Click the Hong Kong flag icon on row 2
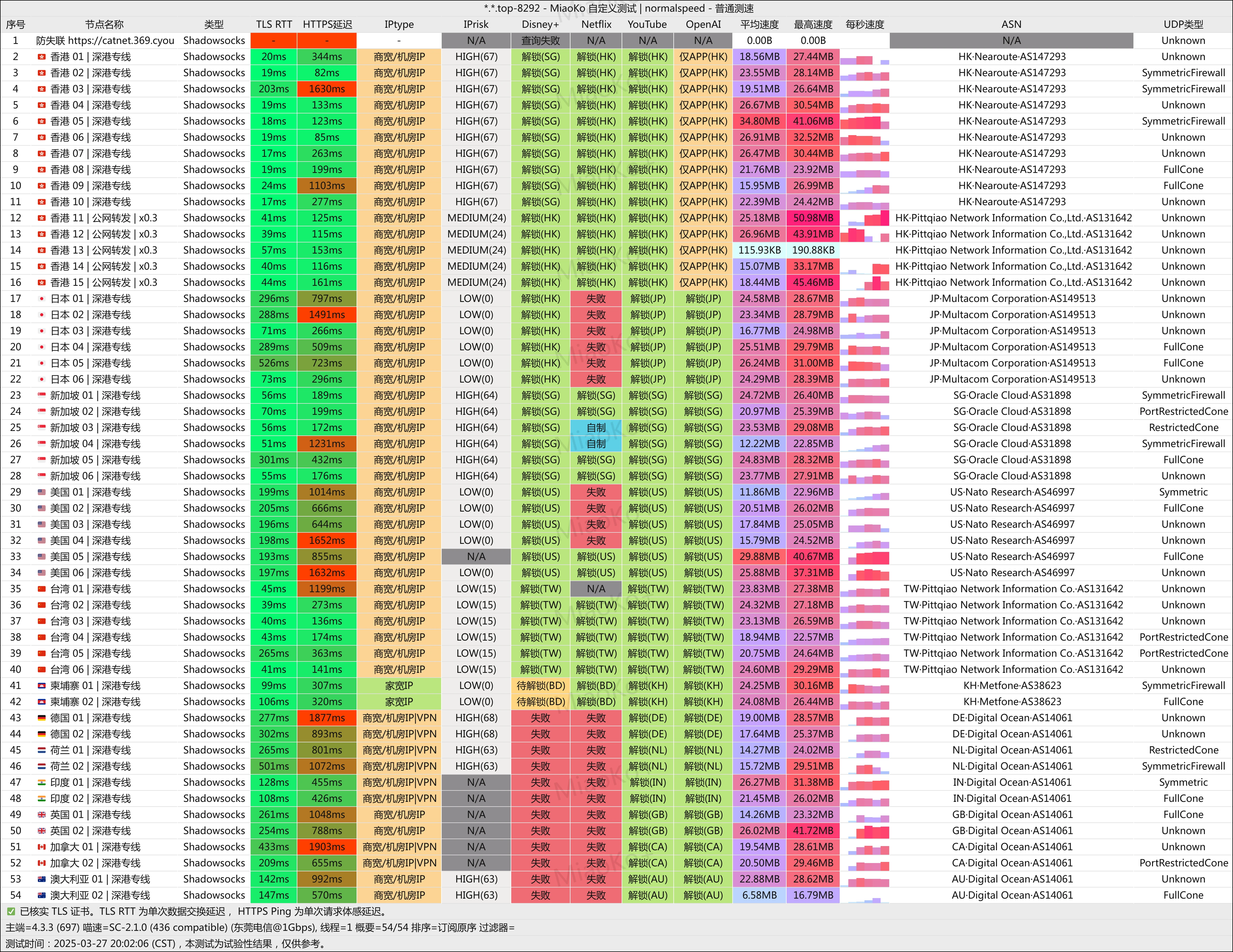The image size is (1233, 952). pyautogui.click(x=41, y=57)
